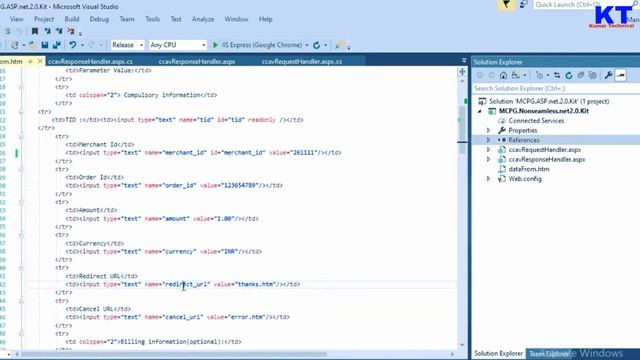The height and width of the screenshot is (360, 640).
Task: Open the Window menu
Action: [x=236, y=19]
